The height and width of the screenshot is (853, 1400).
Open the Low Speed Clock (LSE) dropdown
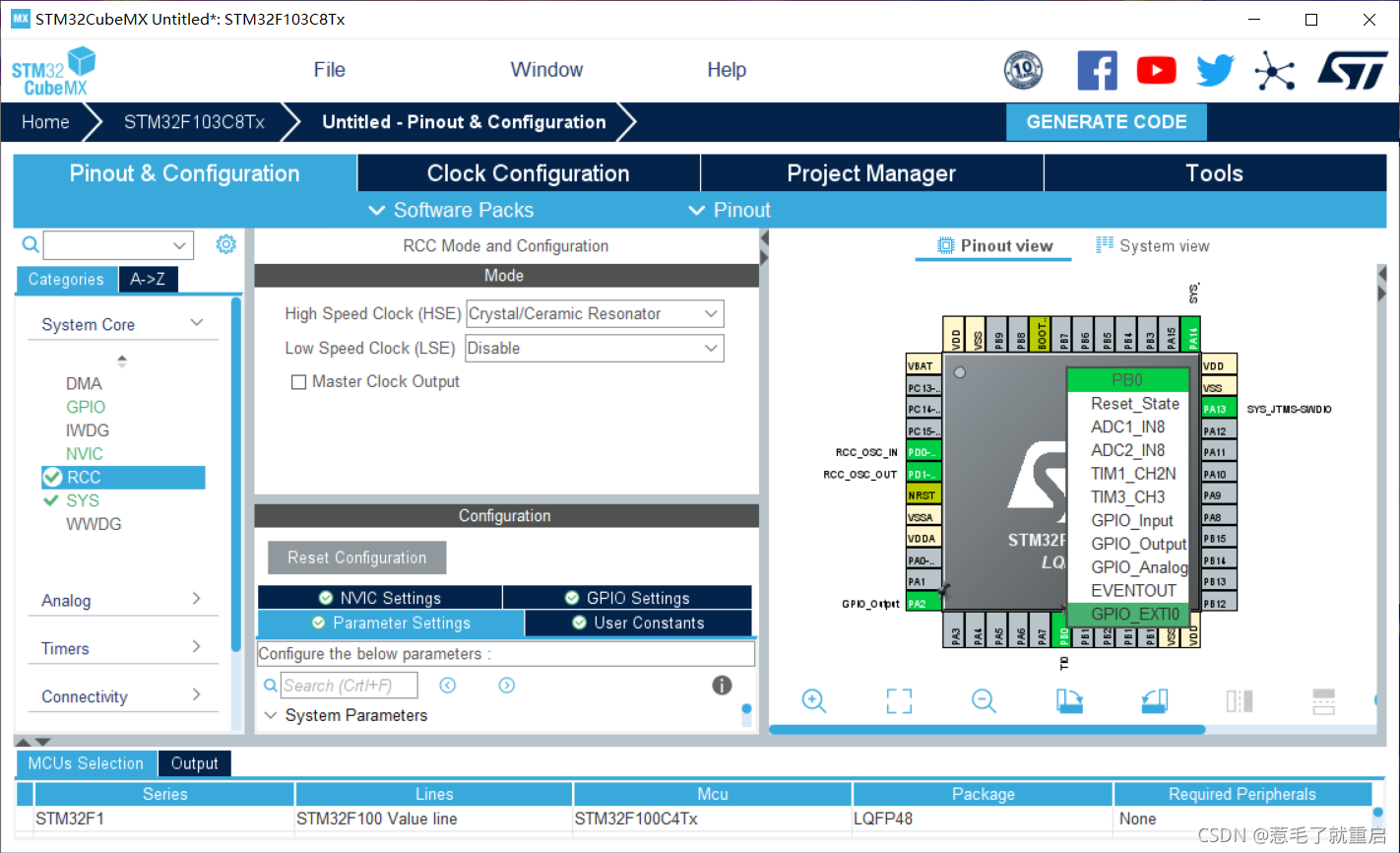coord(595,349)
